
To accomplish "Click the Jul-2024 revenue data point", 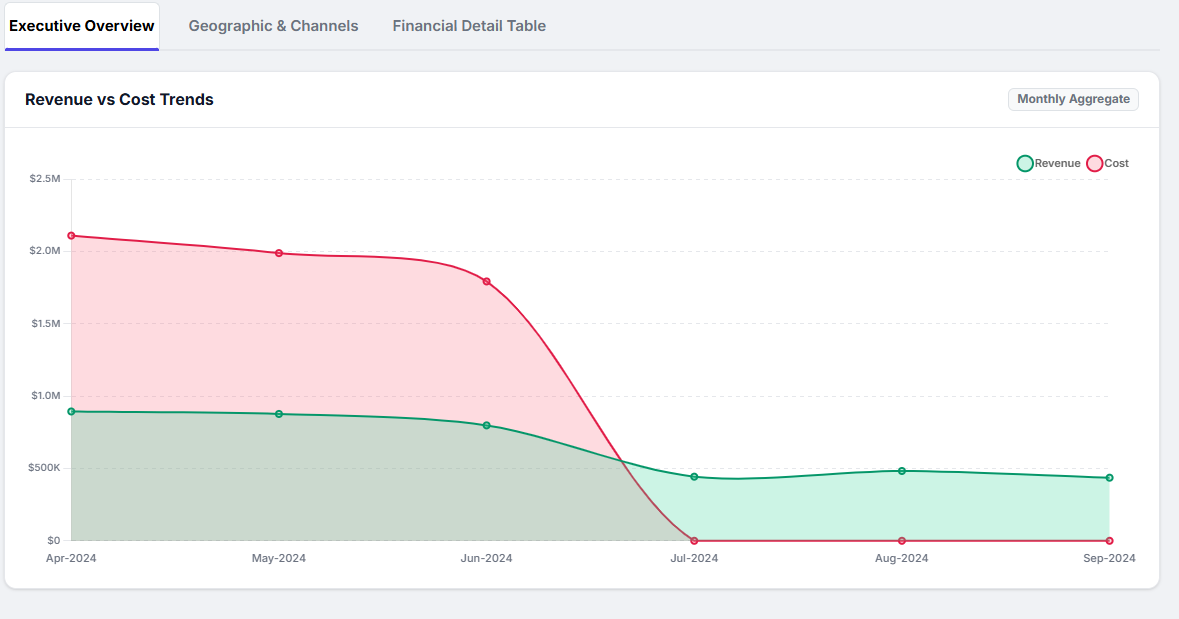I will click(694, 477).
